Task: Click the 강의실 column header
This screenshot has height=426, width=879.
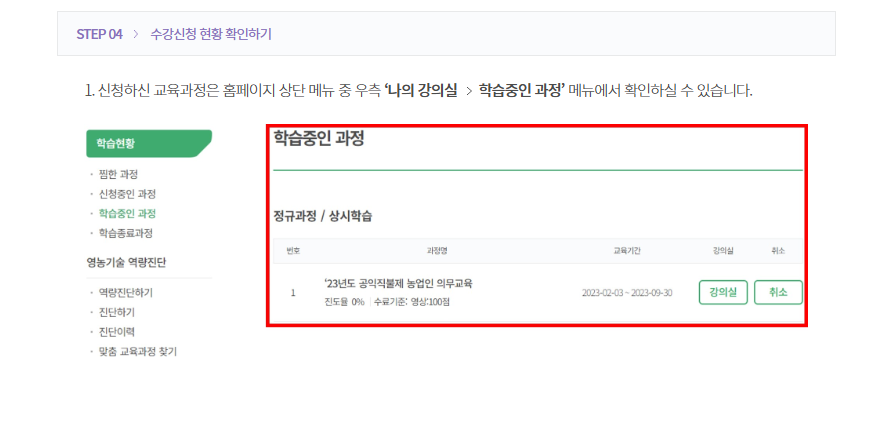Action: 723,251
